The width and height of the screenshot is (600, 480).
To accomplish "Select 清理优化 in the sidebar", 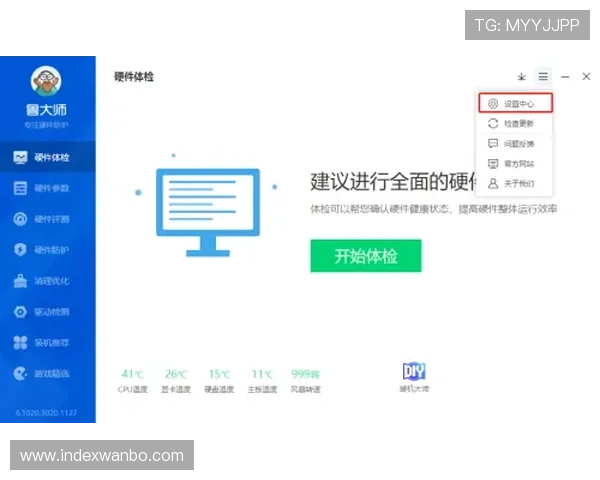I will pyautogui.click(x=48, y=281).
